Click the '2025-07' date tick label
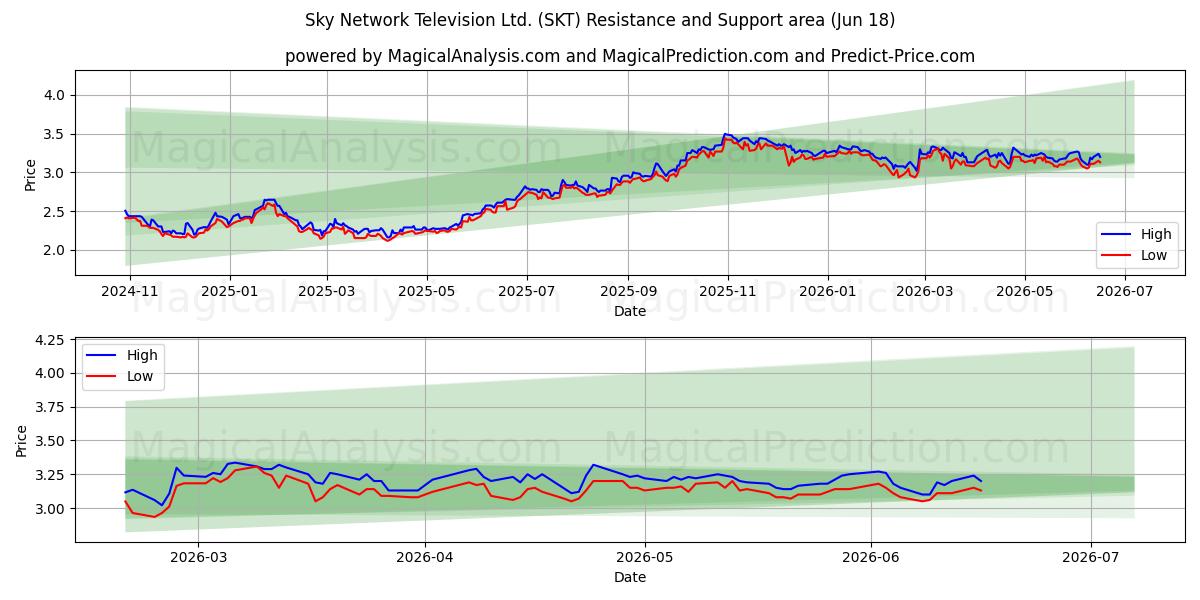This screenshot has width=1200, height=600. pyautogui.click(x=527, y=291)
